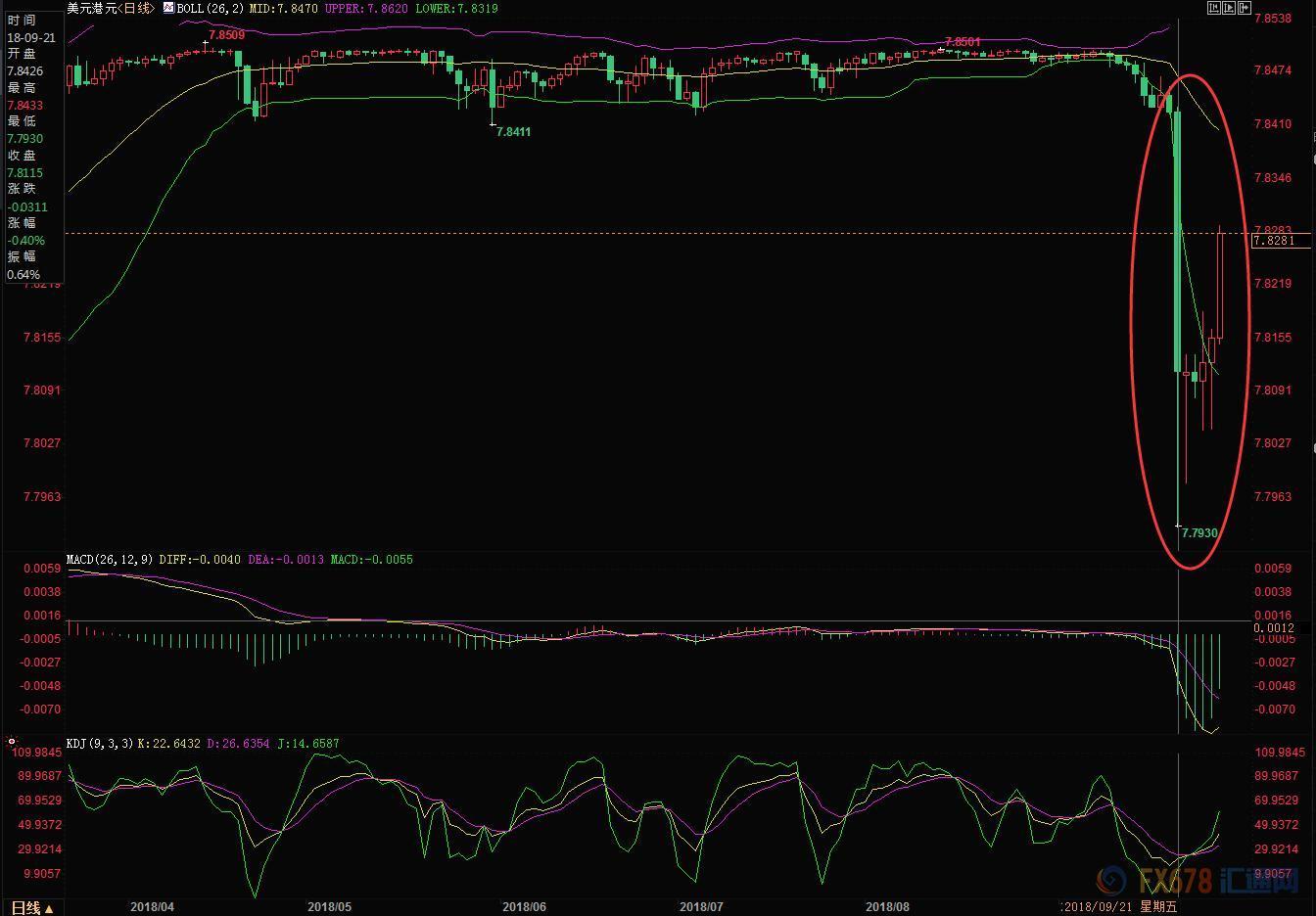Image resolution: width=1316 pixels, height=916 pixels.
Task: Click the 7.8219 right price axis label
Action: (1273, 284)
